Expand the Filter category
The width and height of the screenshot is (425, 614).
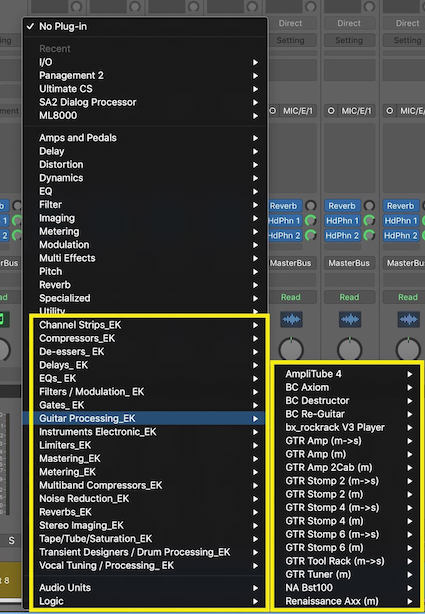coord(145,204)
